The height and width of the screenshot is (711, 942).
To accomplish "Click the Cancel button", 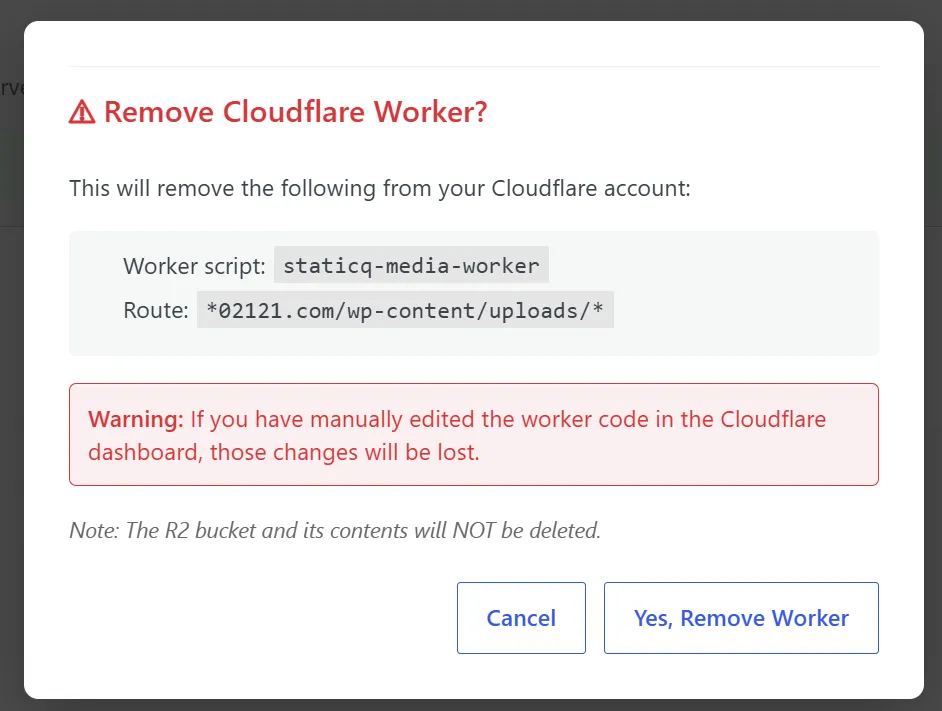I will (x=521, y=618).
